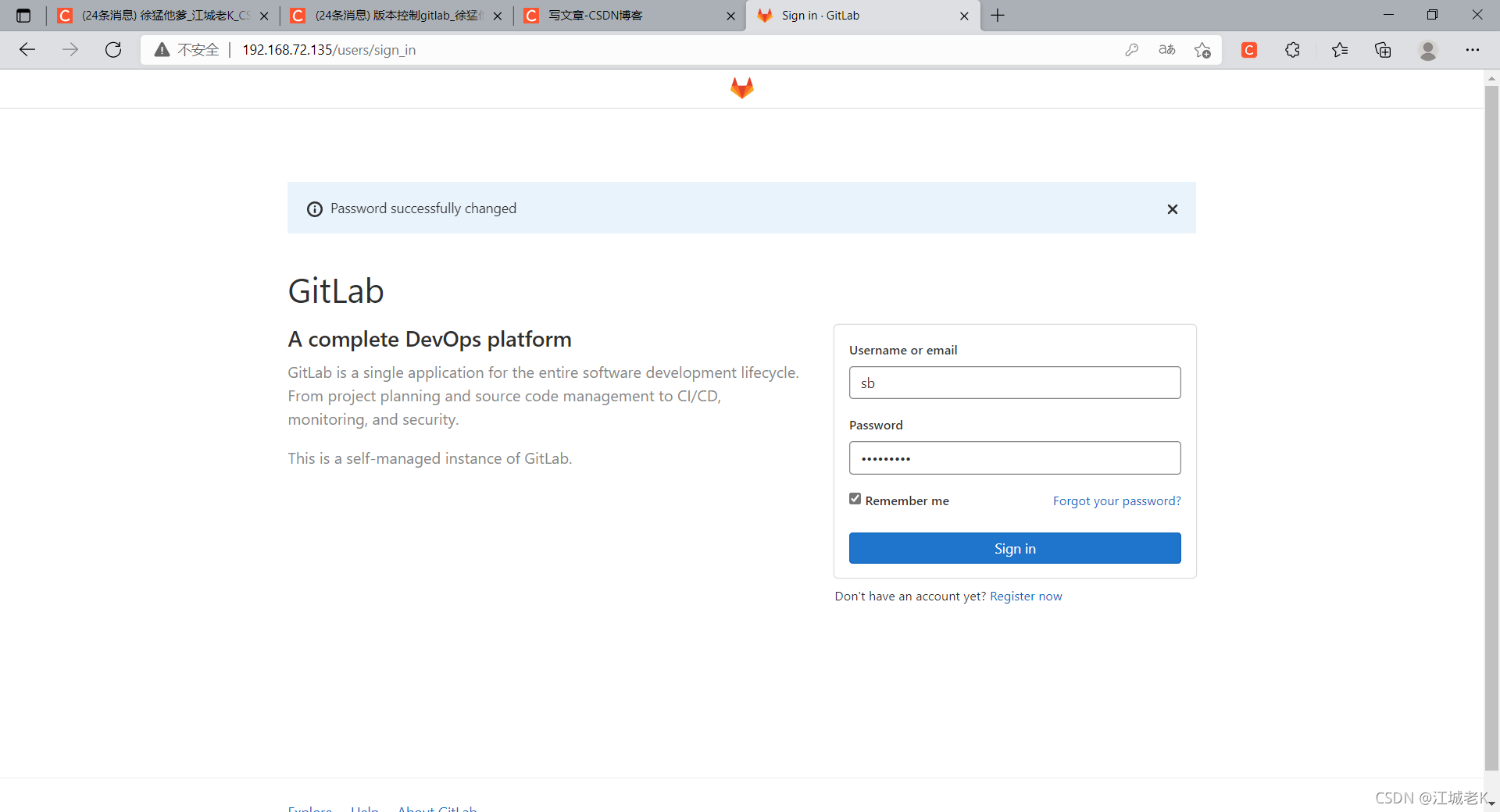The height and width of the screenshot is (812, 1500).
Task: Click the 'Password successfully changed' message text
Action: click(x=423, y=208)
